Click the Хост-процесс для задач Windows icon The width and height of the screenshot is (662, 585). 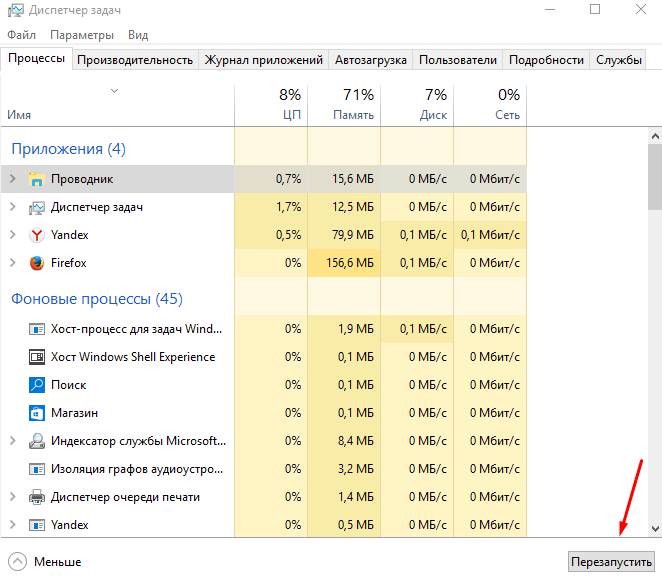(x=37, y=329)
